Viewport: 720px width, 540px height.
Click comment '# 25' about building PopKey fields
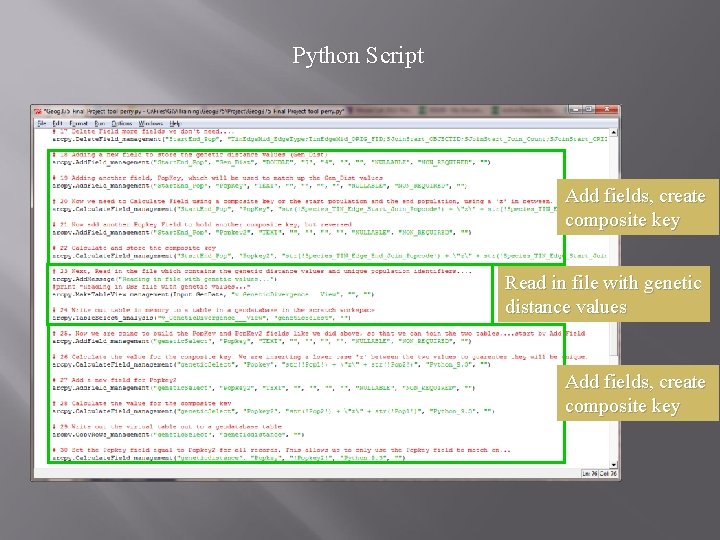[x=319, y=333]
